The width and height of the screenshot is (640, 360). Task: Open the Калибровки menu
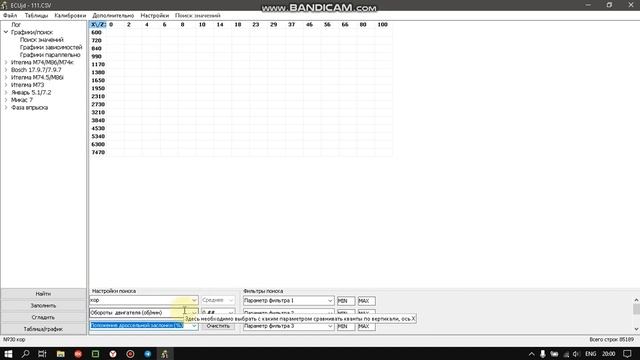(x=70, y=16)
